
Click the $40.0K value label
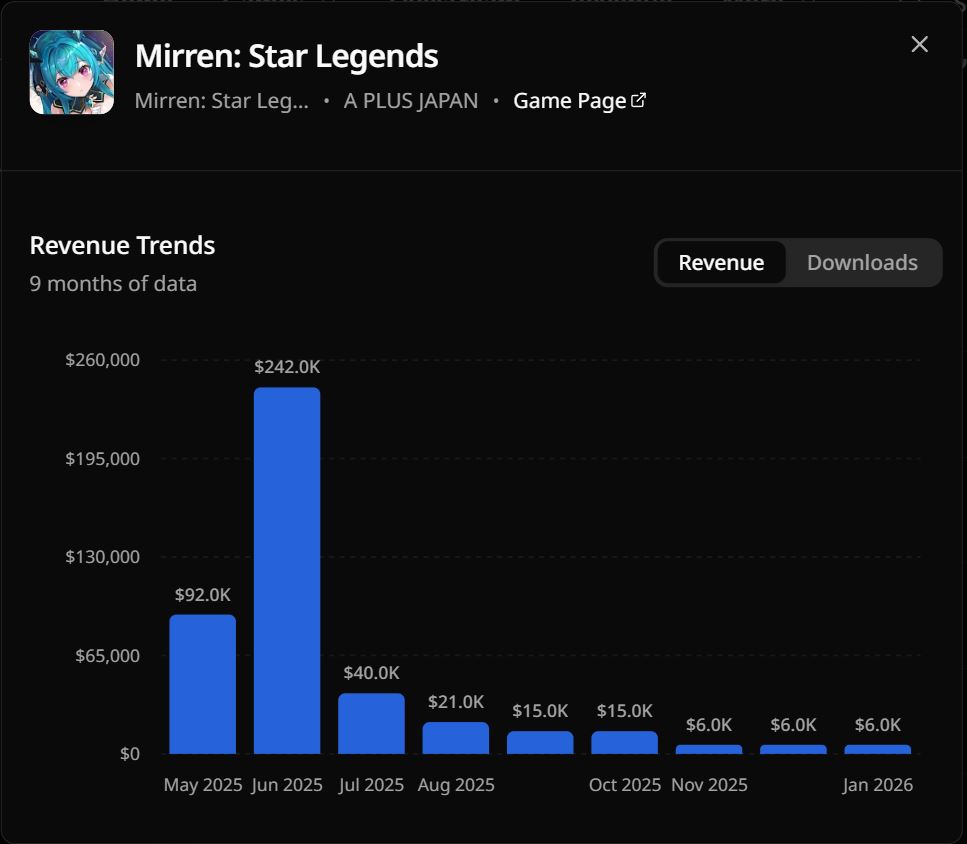point(371,673)
